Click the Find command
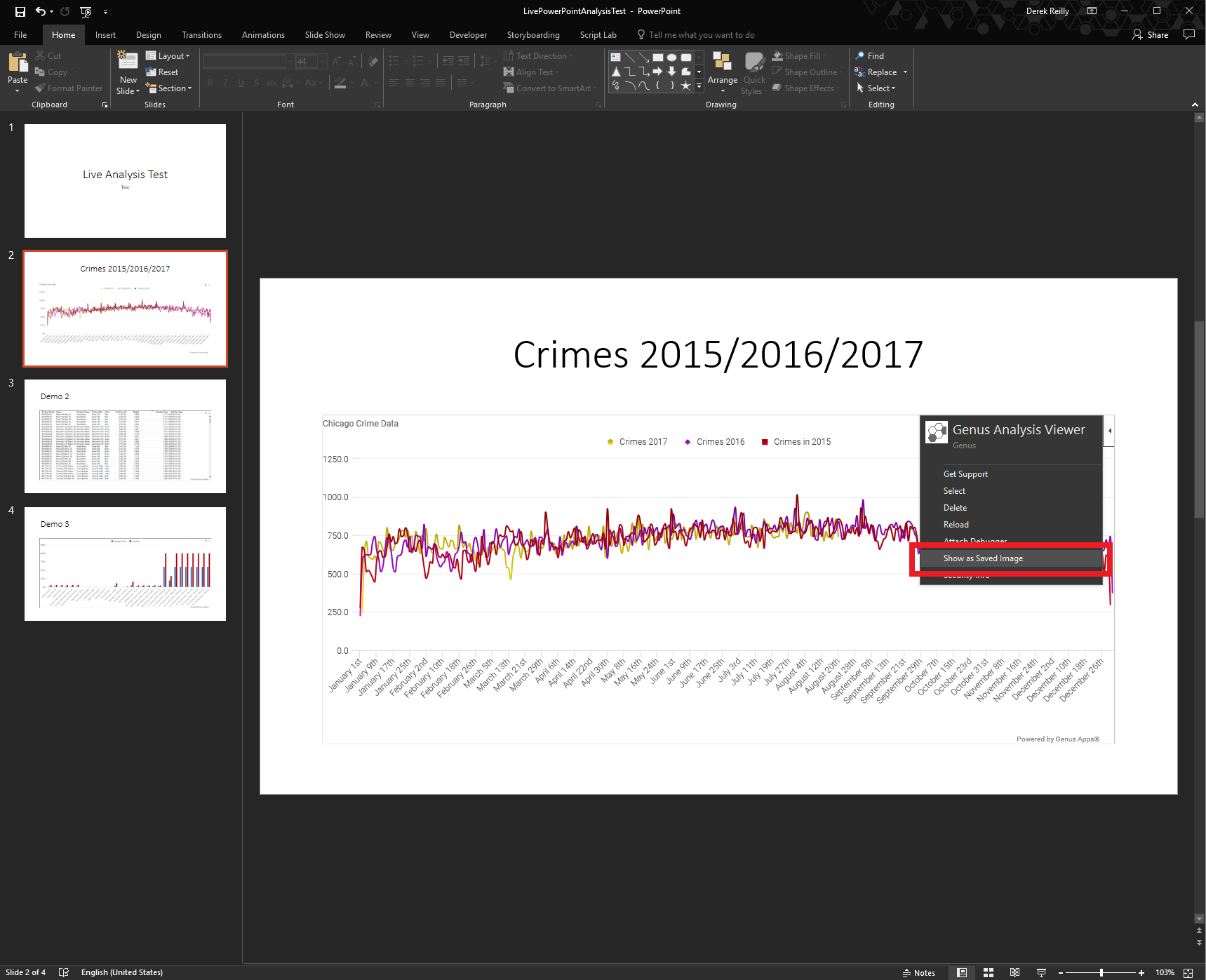This screenshot has height=980, width=1206. click(x=869, y=56)
